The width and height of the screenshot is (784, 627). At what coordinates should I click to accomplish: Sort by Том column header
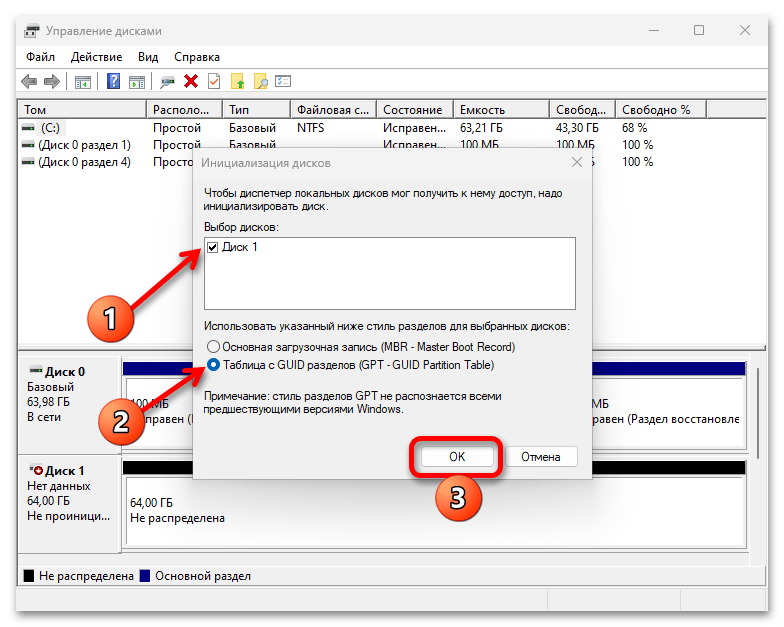pyautogui.click(x=82, y=110)
